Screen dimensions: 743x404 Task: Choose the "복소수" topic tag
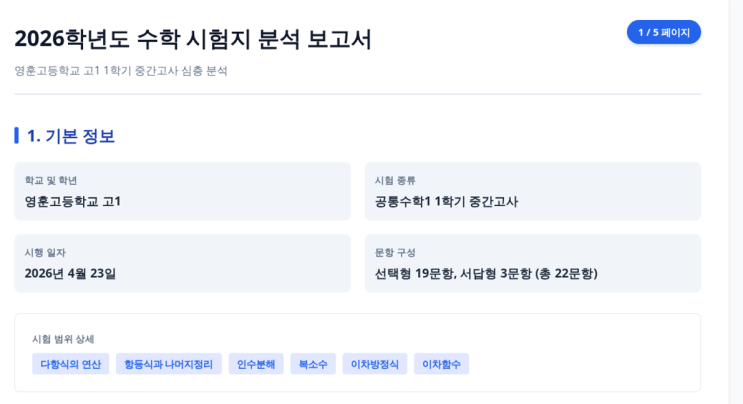click(x=313, y=364)
